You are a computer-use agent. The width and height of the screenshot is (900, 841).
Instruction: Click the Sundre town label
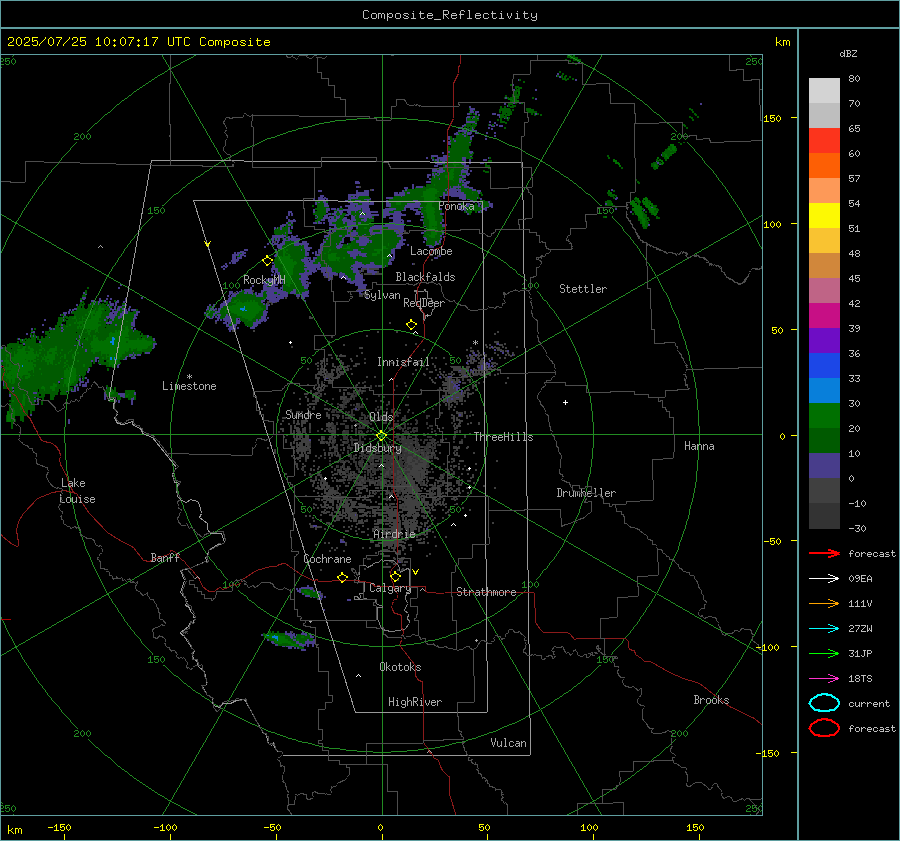303,414
